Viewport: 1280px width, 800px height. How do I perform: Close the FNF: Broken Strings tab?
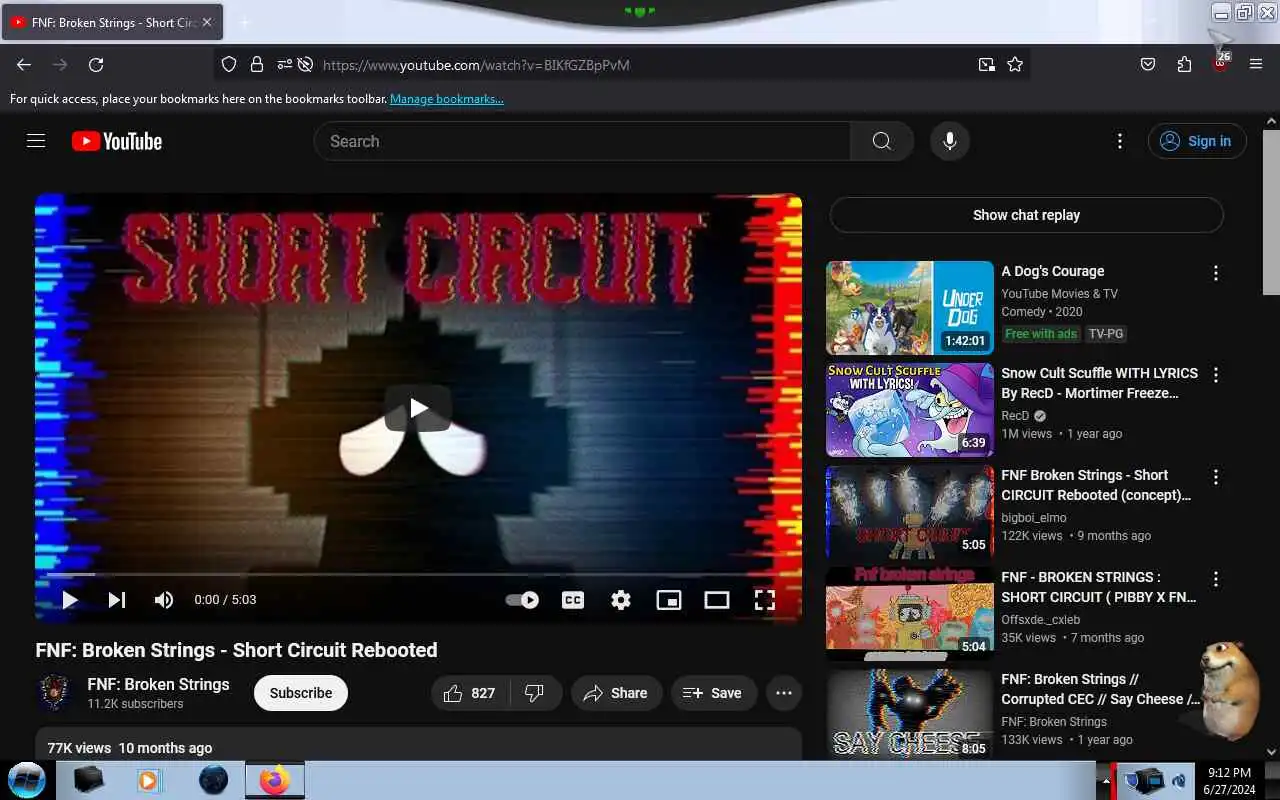click(207, 22)
